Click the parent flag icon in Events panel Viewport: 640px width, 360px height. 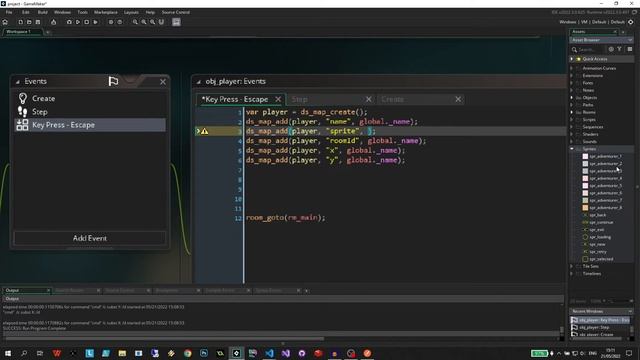[113, 81]
